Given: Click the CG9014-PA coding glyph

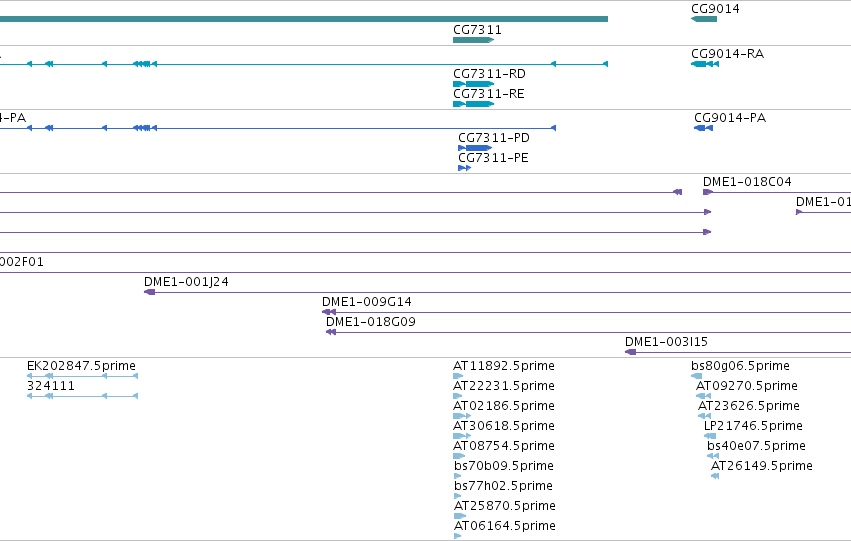Looking at the screenshot, I should tap(703, 128).
